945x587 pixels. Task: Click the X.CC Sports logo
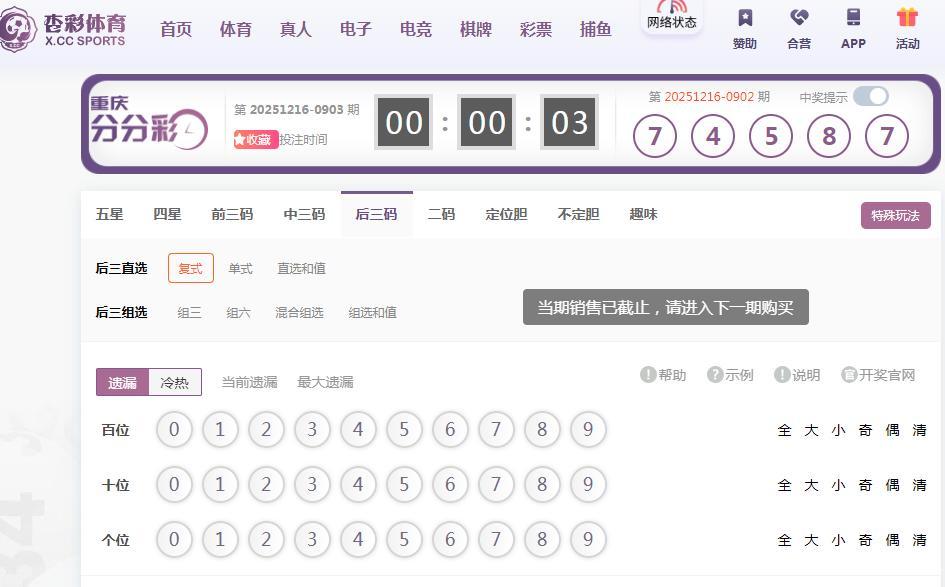(64, 30)
